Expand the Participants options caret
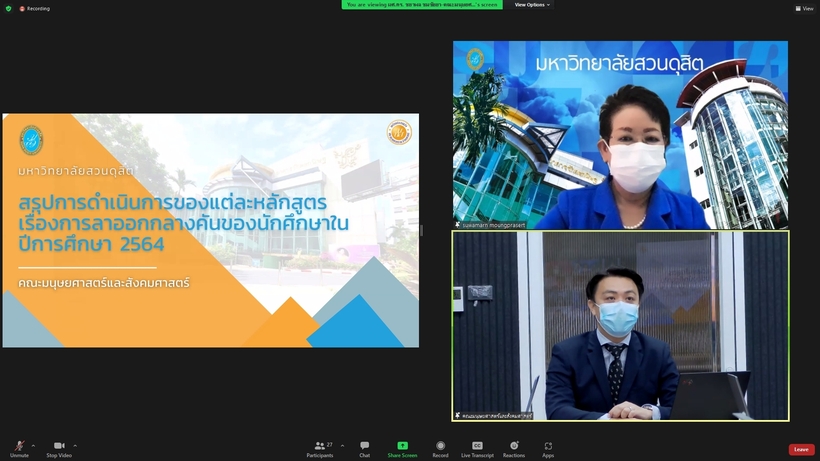 pos(343,446)
